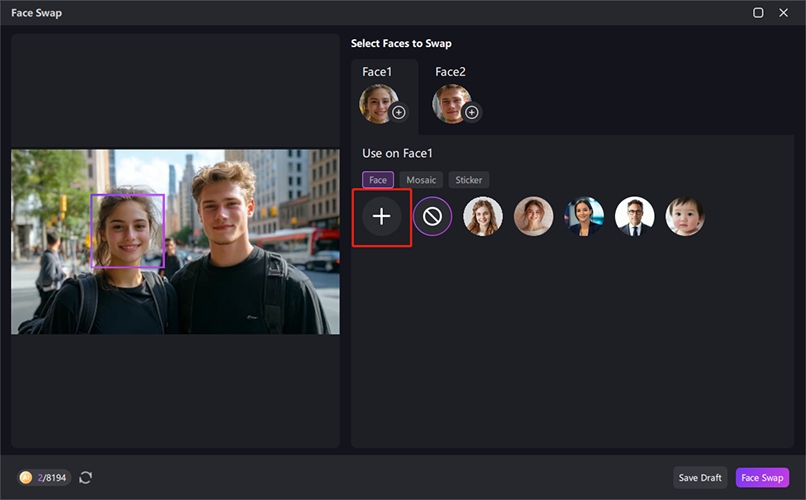
Task: Choose the Sticker mode option
Action: coord(468,180)
